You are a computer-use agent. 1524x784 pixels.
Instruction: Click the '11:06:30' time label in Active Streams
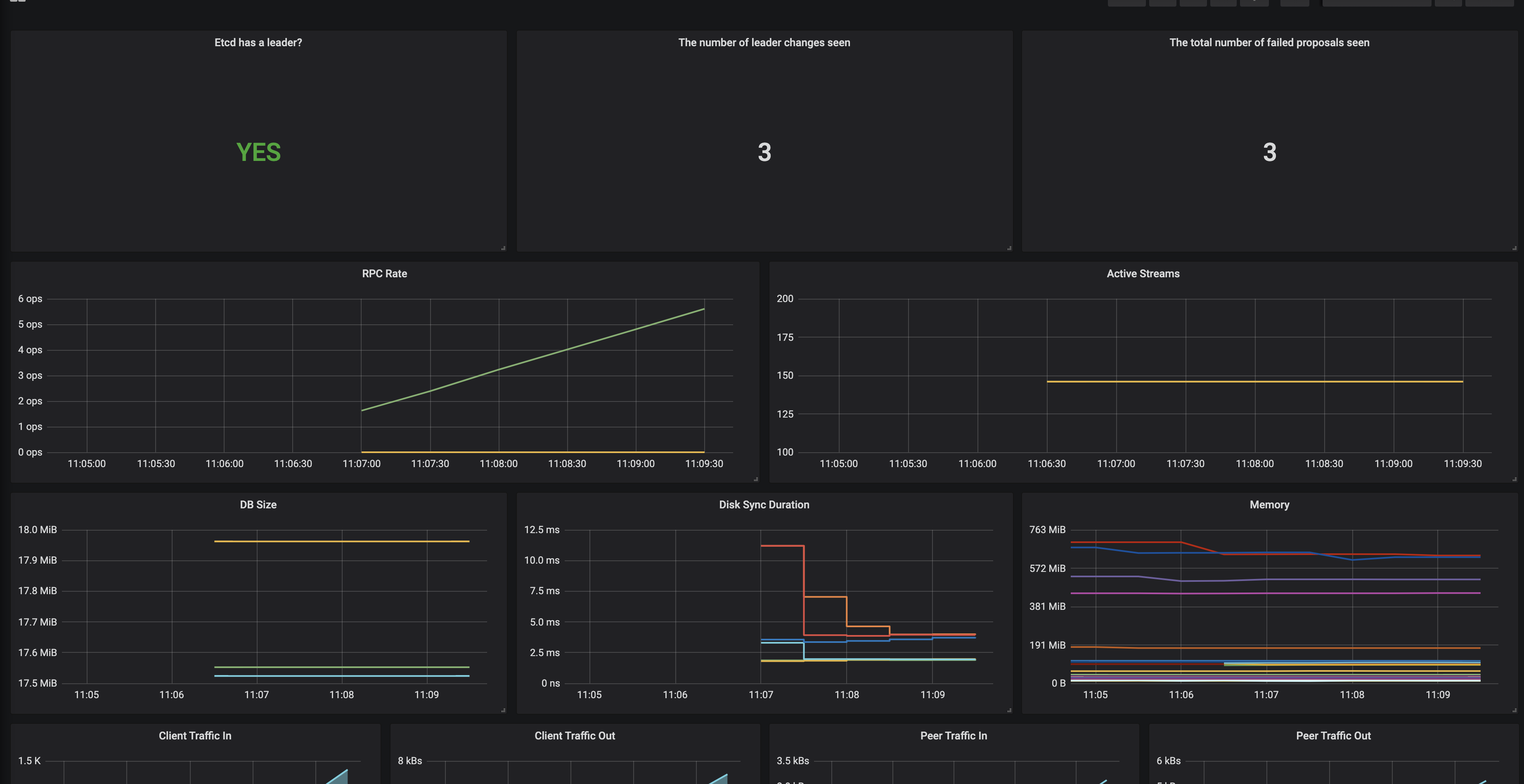pos(1046,463)
